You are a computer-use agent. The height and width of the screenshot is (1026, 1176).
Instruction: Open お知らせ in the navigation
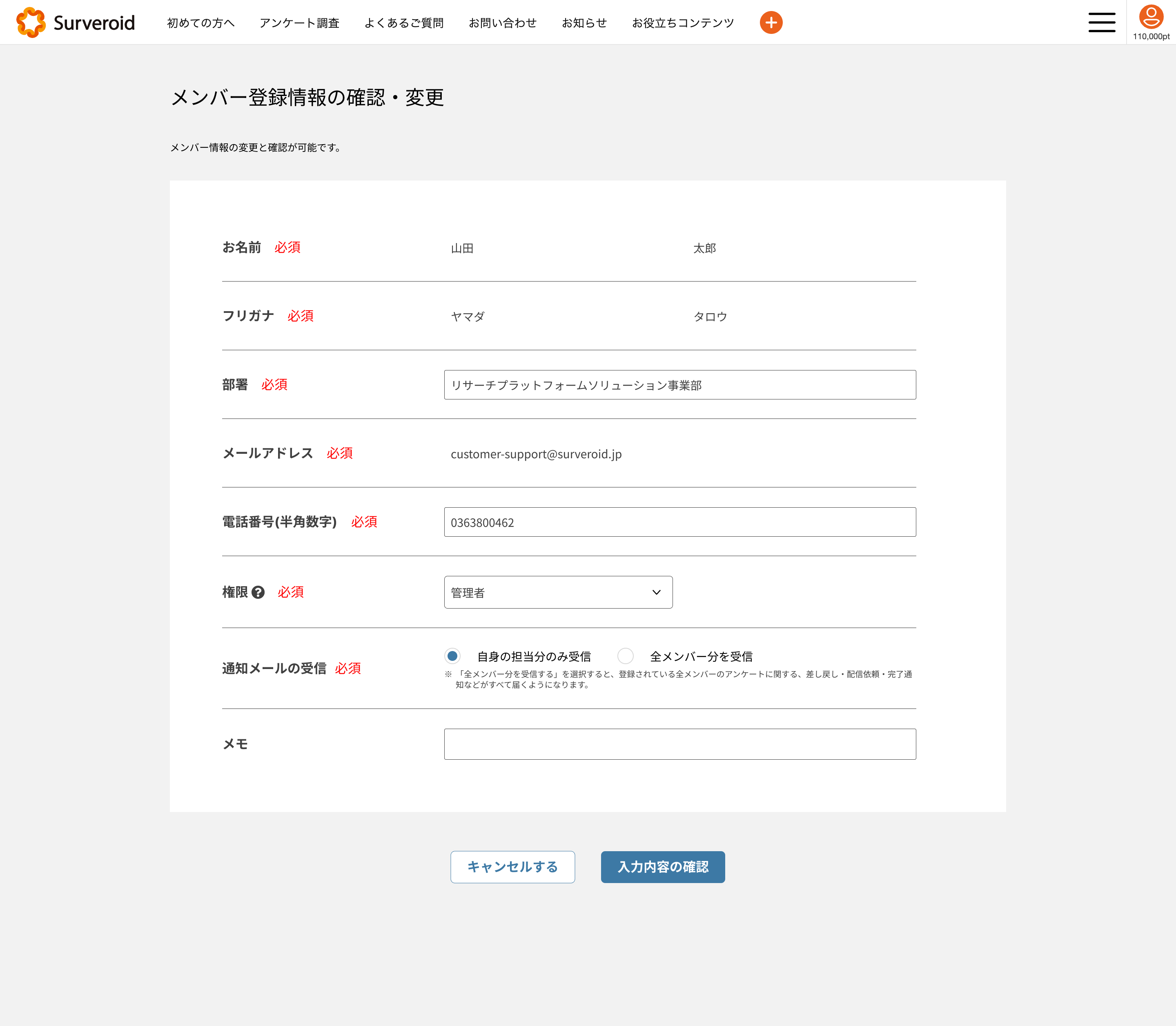click(584, 23)
